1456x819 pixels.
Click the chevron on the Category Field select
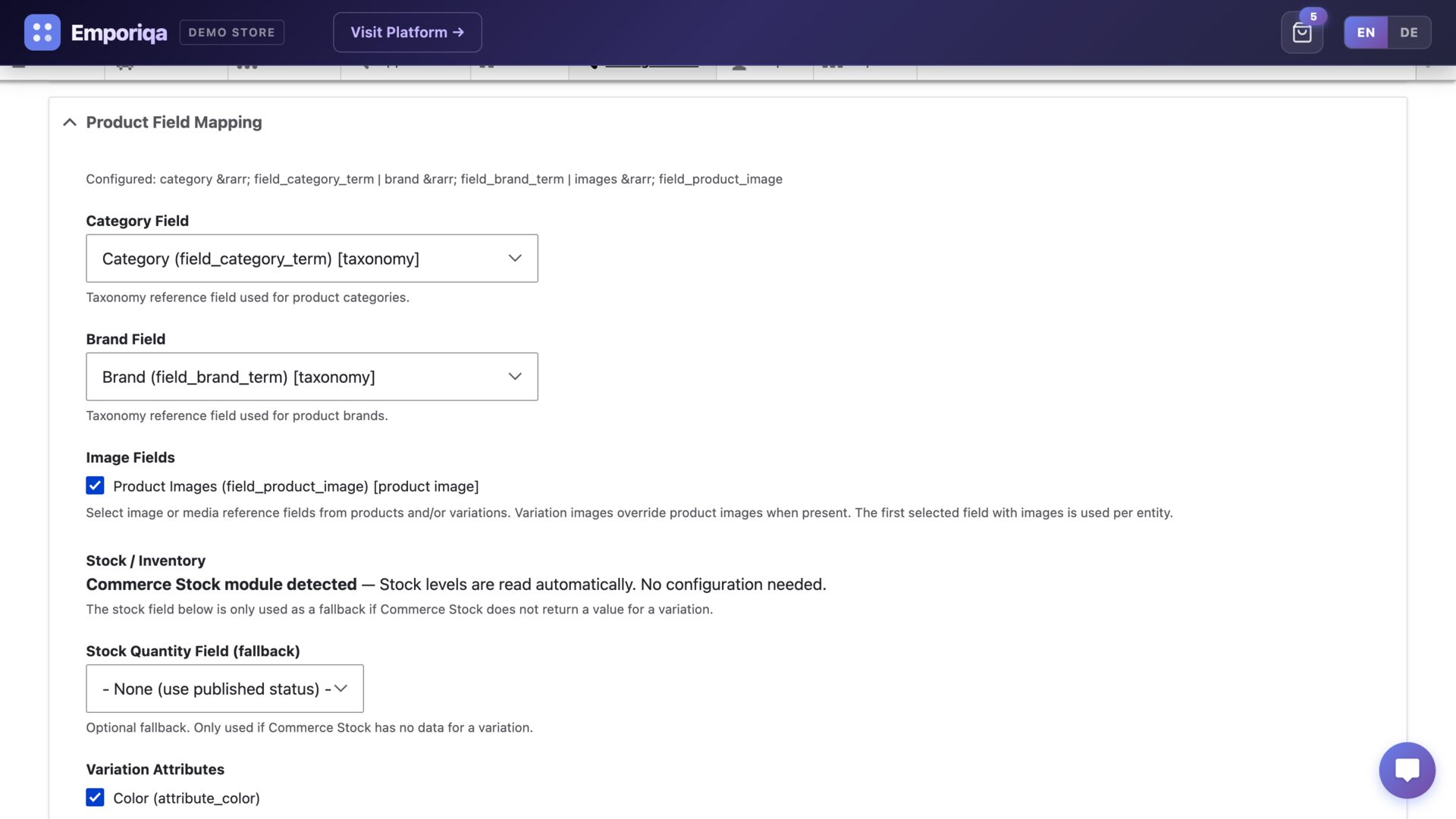tap(515, 258)
